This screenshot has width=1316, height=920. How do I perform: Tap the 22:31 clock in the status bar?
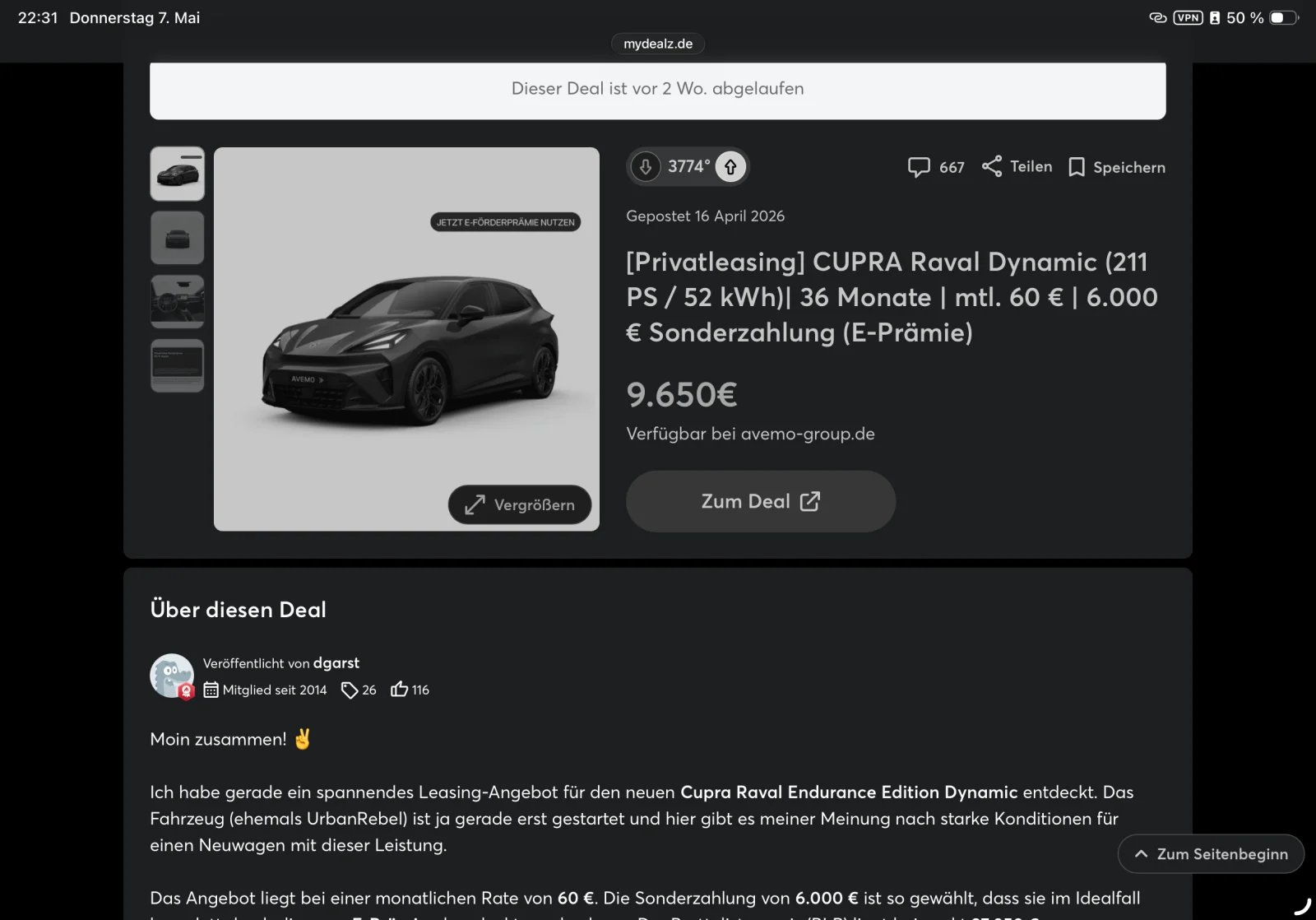38,17
